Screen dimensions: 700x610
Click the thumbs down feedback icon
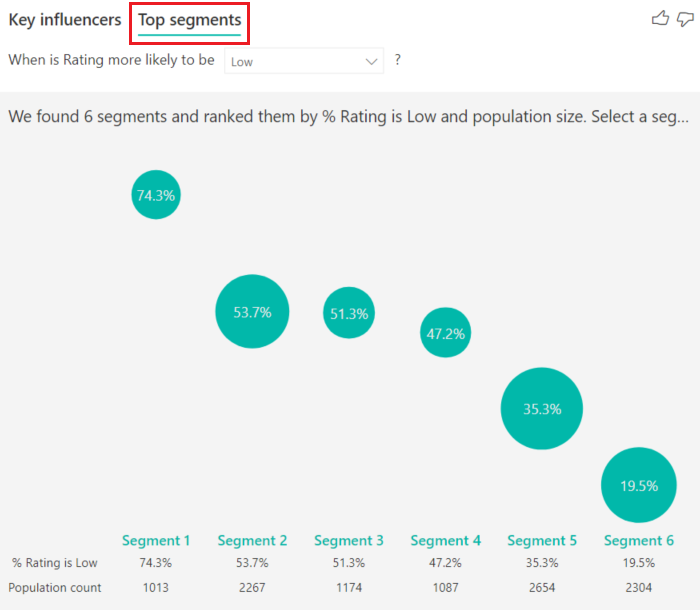point(685,19)
